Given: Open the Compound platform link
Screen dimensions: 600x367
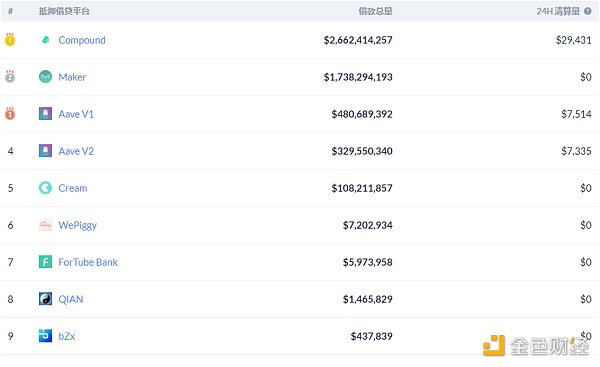Looking at the screenshot, I should 82,40.
